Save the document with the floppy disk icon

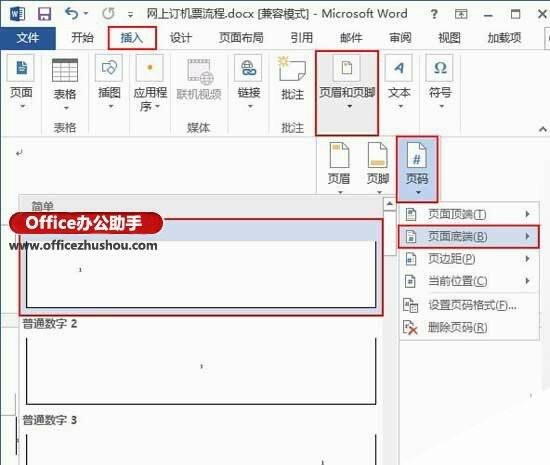click(45, 14)
